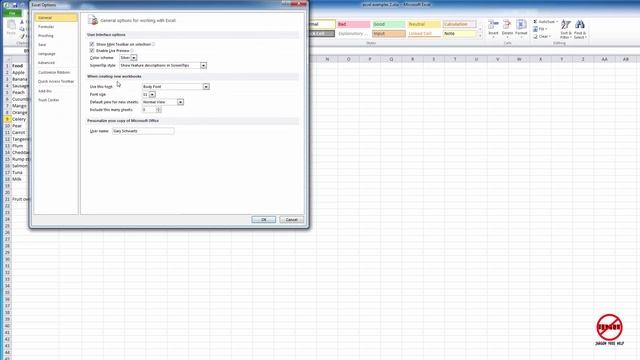Select the Save category in Excel Options

pyautogui.click(x=56, y=44)
